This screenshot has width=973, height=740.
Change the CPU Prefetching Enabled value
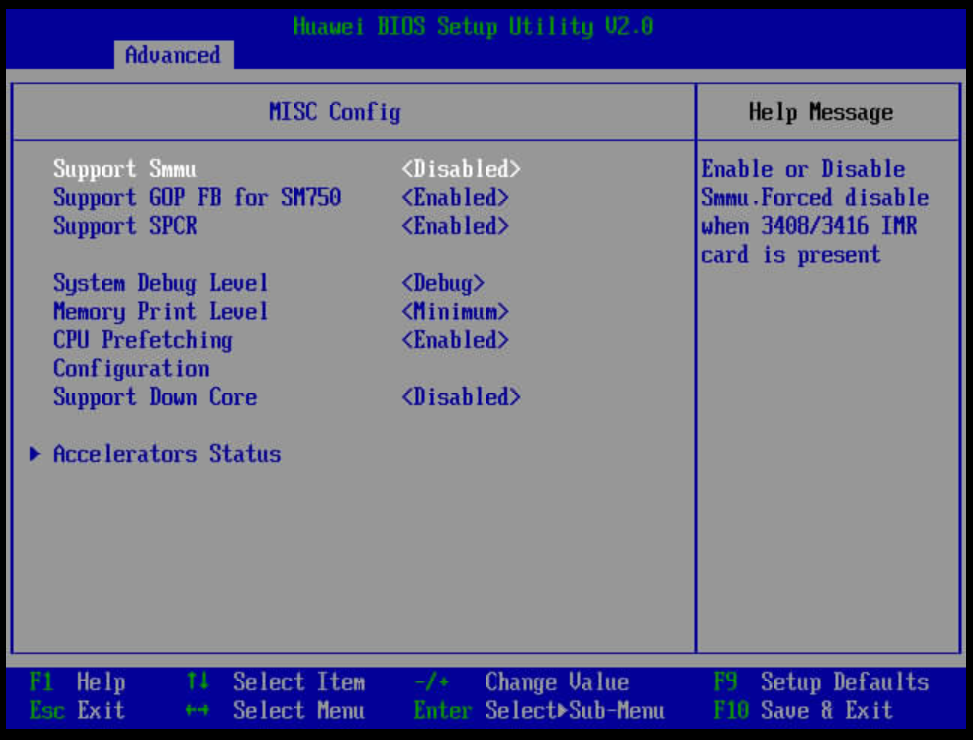[455, 340]
